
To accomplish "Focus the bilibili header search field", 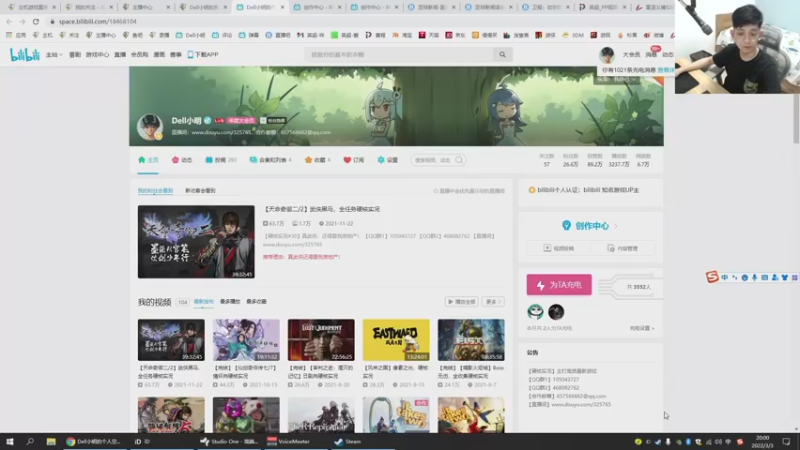I will tap(399, 55).
